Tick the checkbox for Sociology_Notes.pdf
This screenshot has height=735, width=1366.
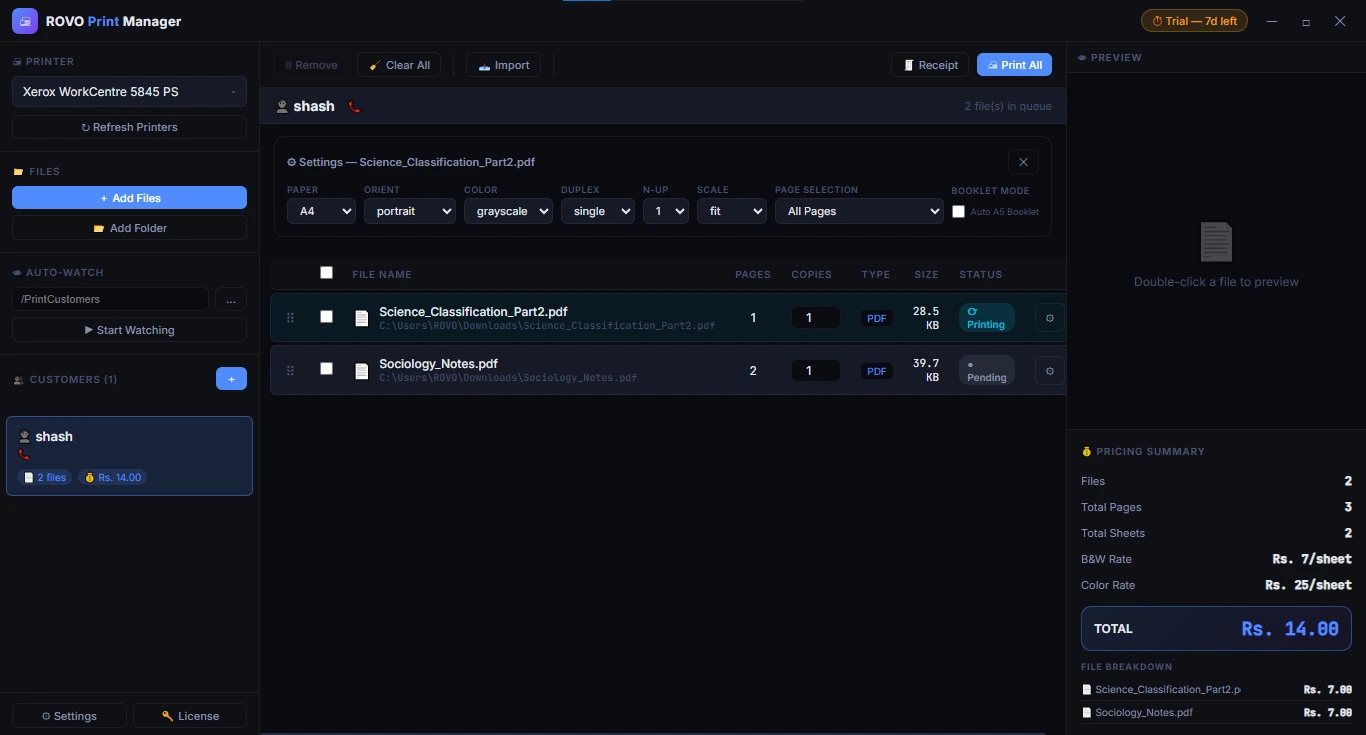(x=326, y=368)
